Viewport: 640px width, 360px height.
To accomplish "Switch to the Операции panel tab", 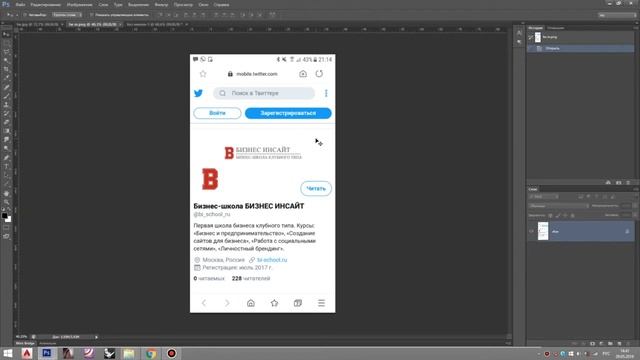I will coord(556,28).
